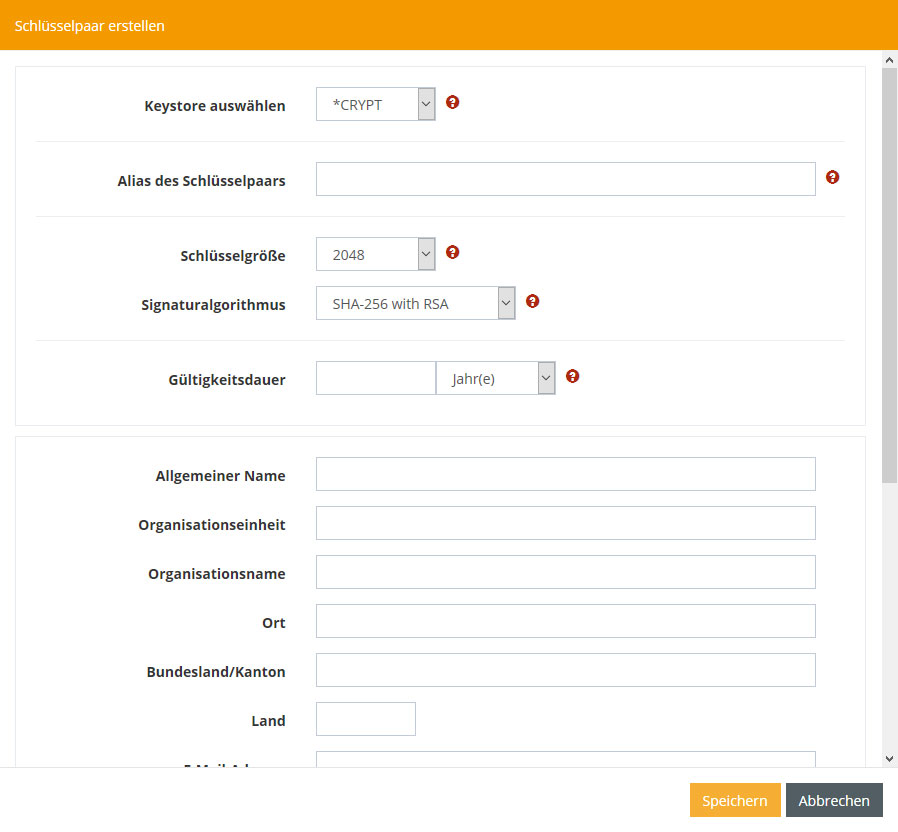
Task: Focus the Alias des Schlüsselpaars field
Action: [x=565, y=179]
